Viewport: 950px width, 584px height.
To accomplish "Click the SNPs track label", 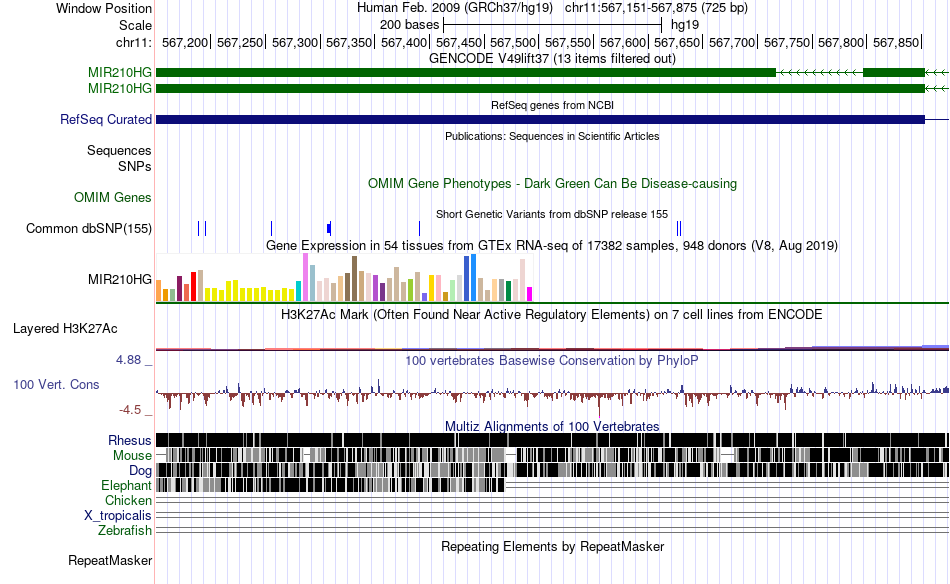I will [135, 166].
